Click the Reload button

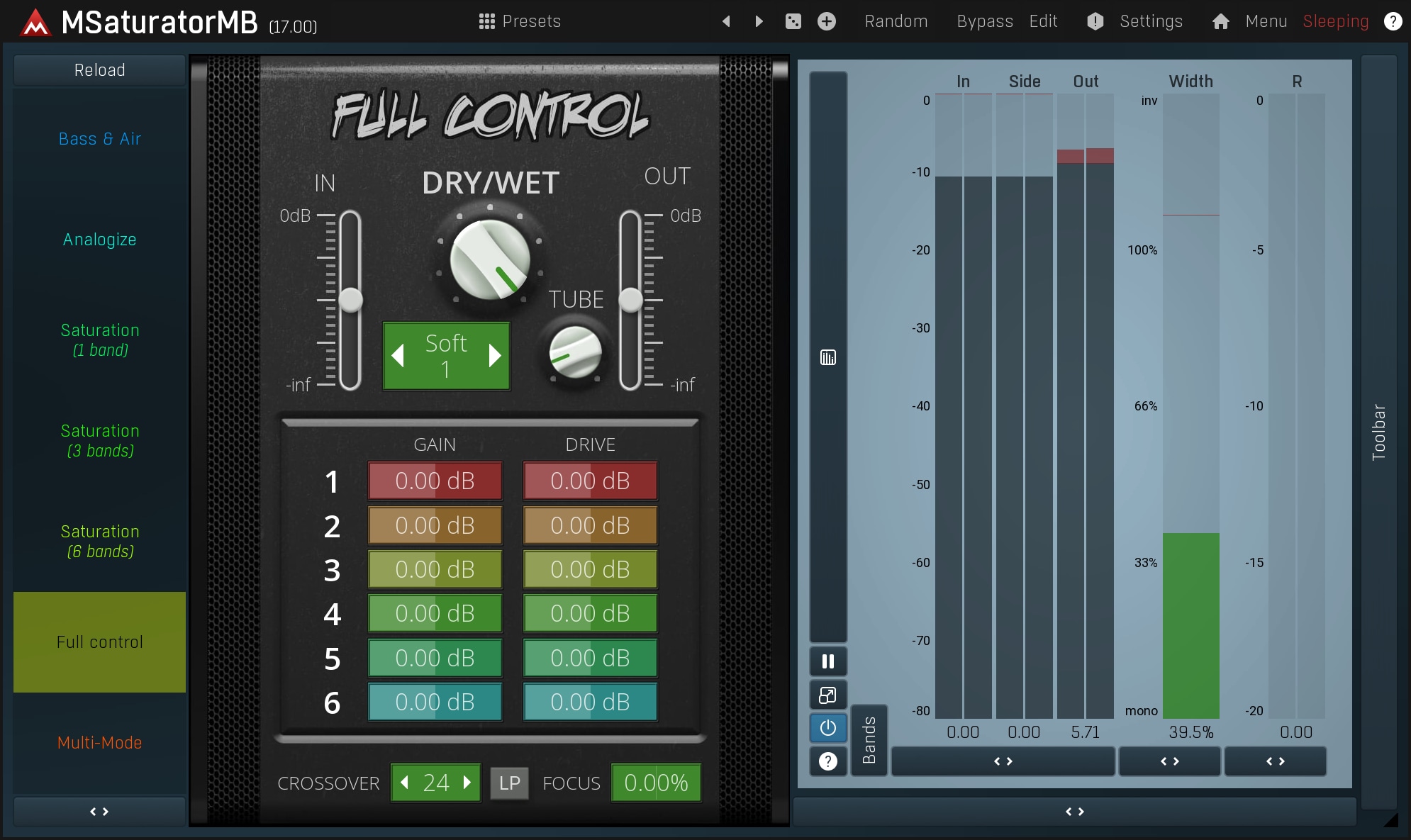[x=99, y=70]
